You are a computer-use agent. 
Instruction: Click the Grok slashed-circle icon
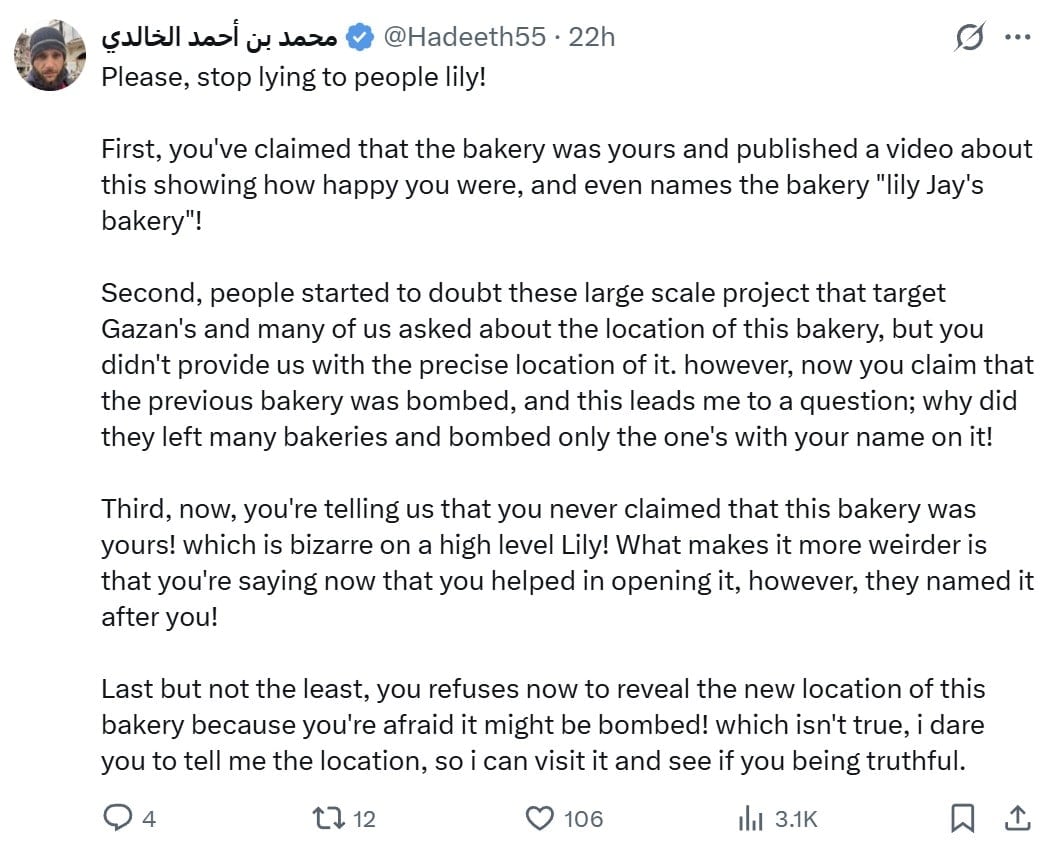click(970, 37)
